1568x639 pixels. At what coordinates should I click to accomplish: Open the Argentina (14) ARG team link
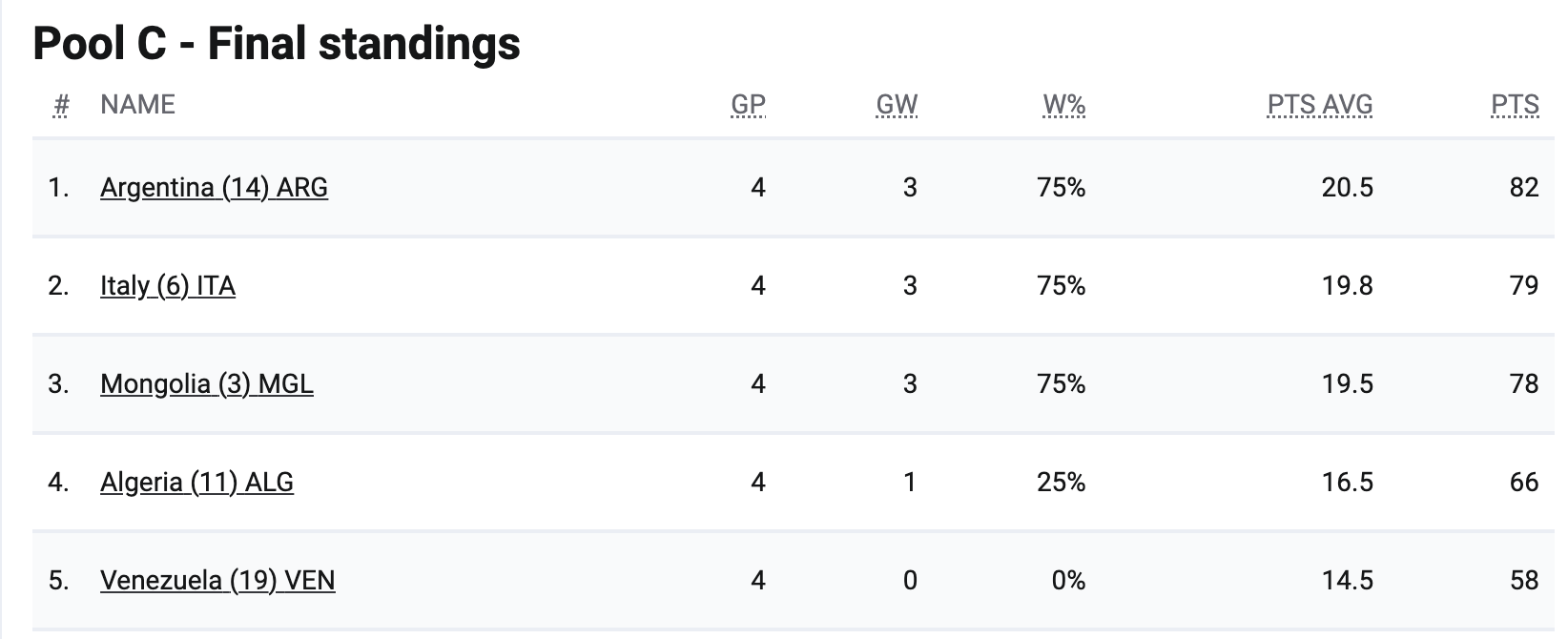tap(214, 188)
